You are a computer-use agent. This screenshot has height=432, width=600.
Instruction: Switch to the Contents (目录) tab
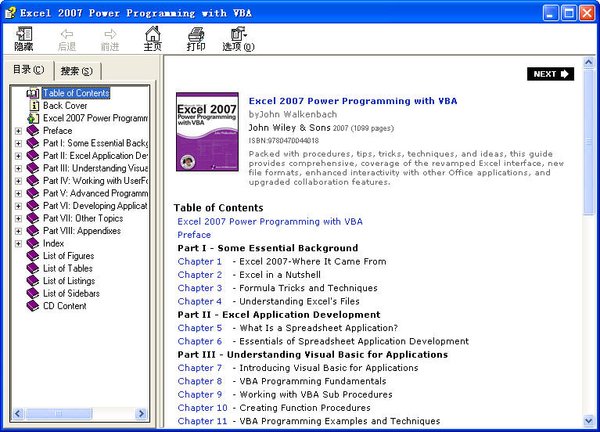pyautogui.click(x=27, y=69)
